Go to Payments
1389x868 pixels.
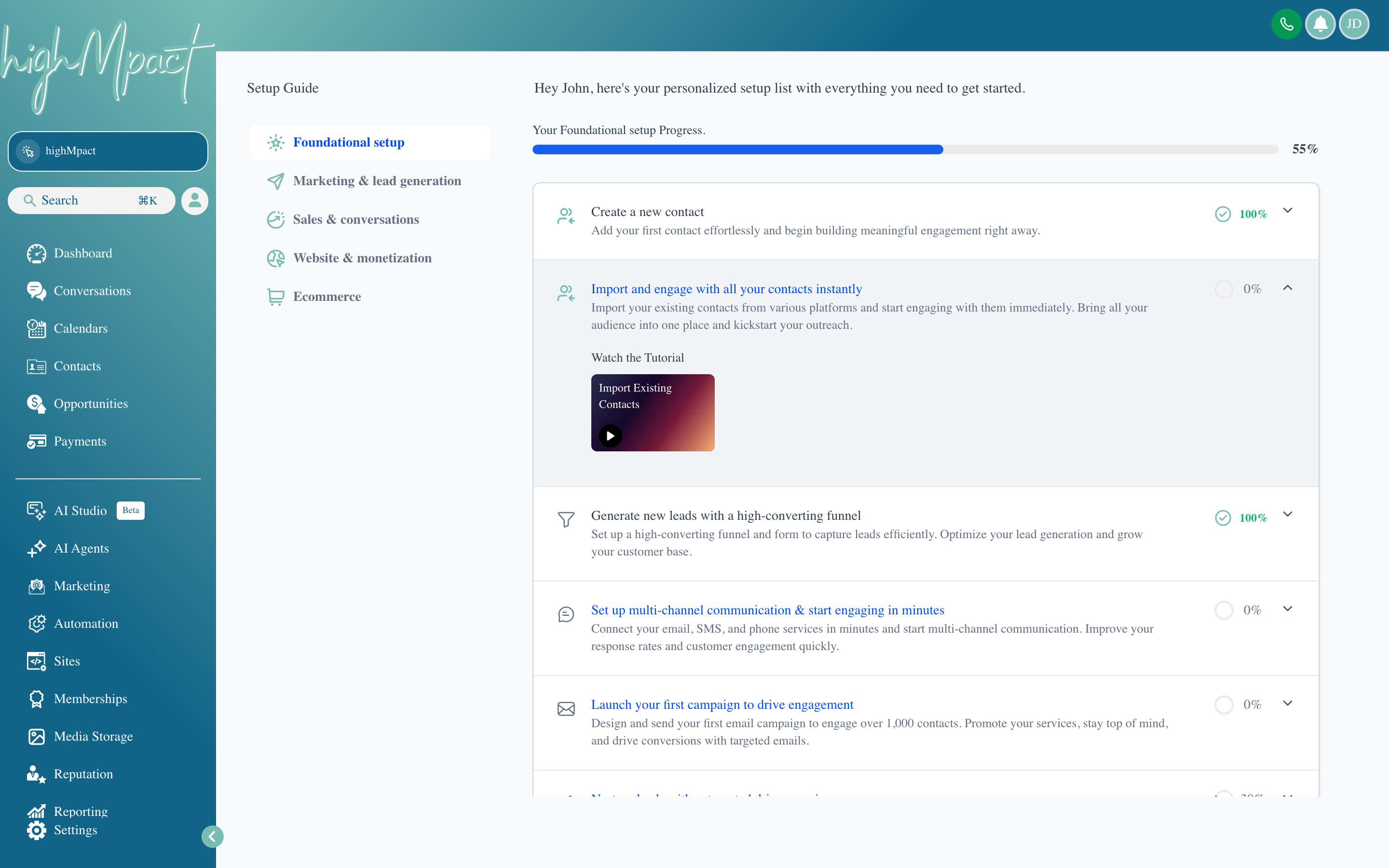pos(67,441)
